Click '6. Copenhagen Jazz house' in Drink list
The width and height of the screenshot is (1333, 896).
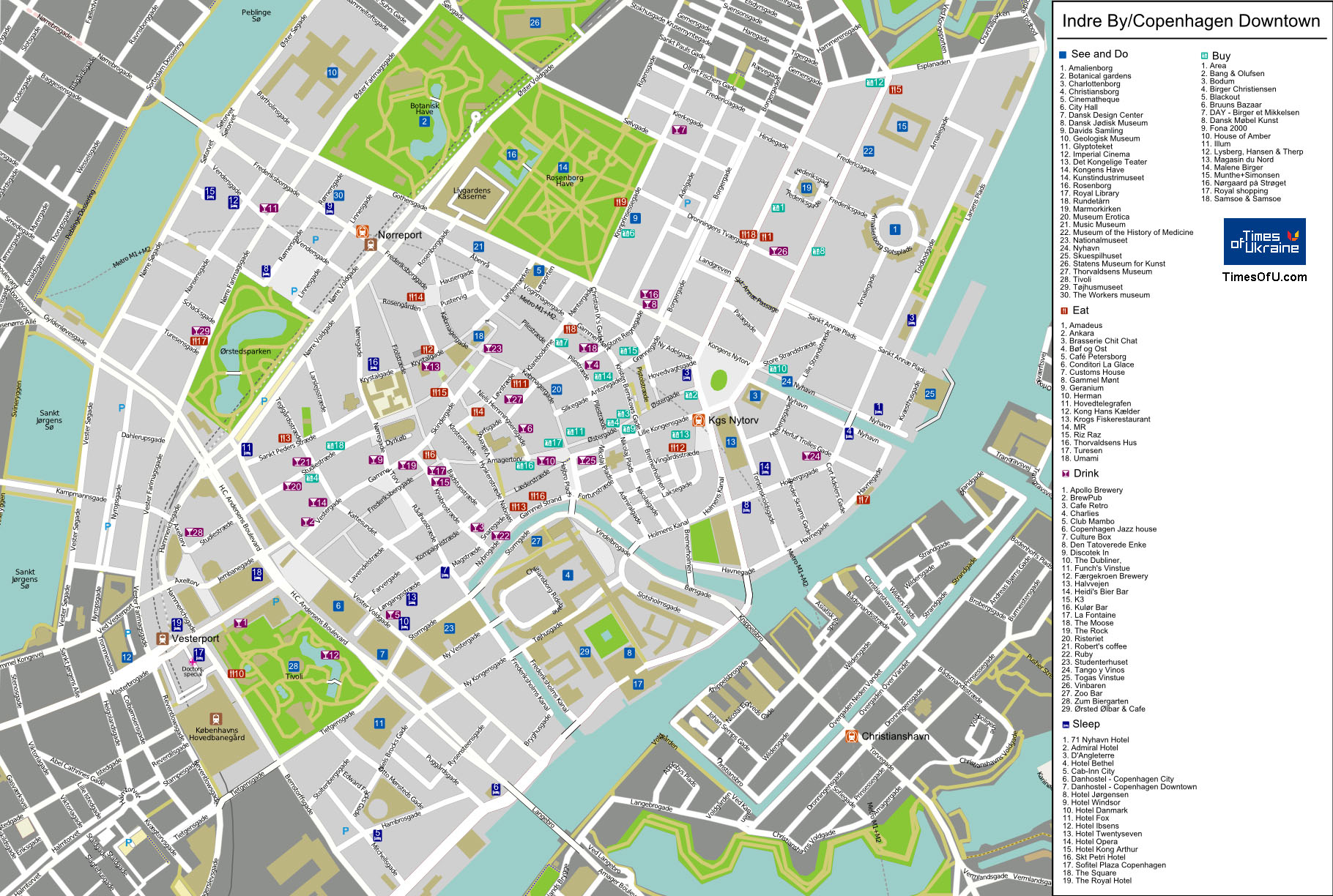1109,529
